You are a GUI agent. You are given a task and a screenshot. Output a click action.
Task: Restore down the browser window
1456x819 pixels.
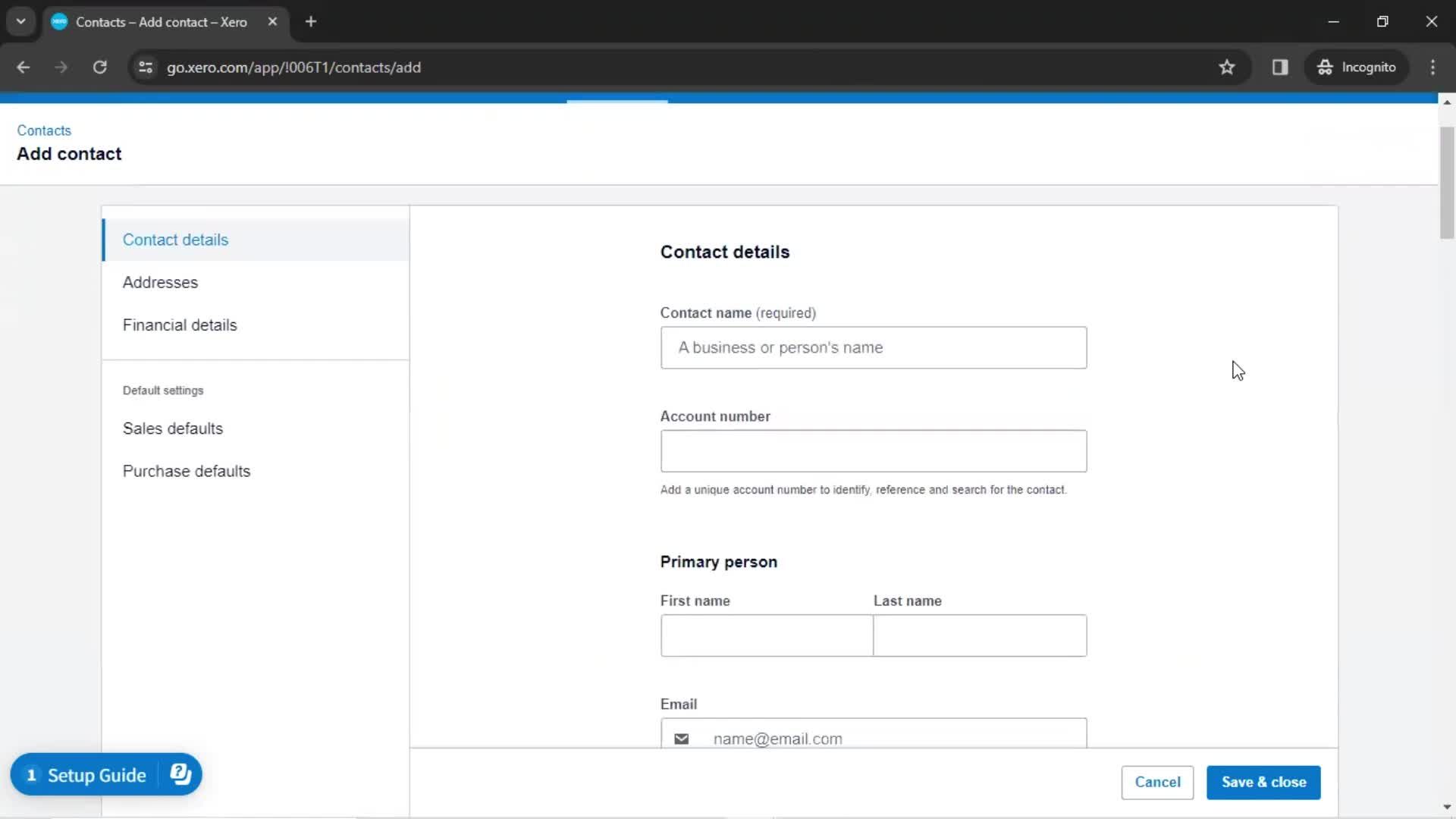1382,22
